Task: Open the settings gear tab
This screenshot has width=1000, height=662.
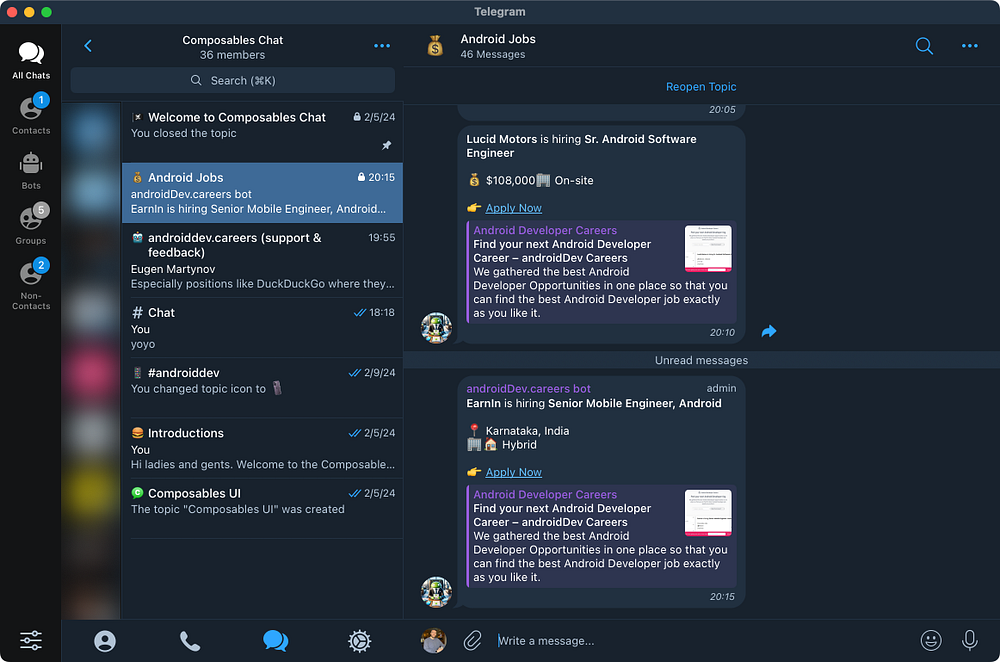Action: pos(360,641)
